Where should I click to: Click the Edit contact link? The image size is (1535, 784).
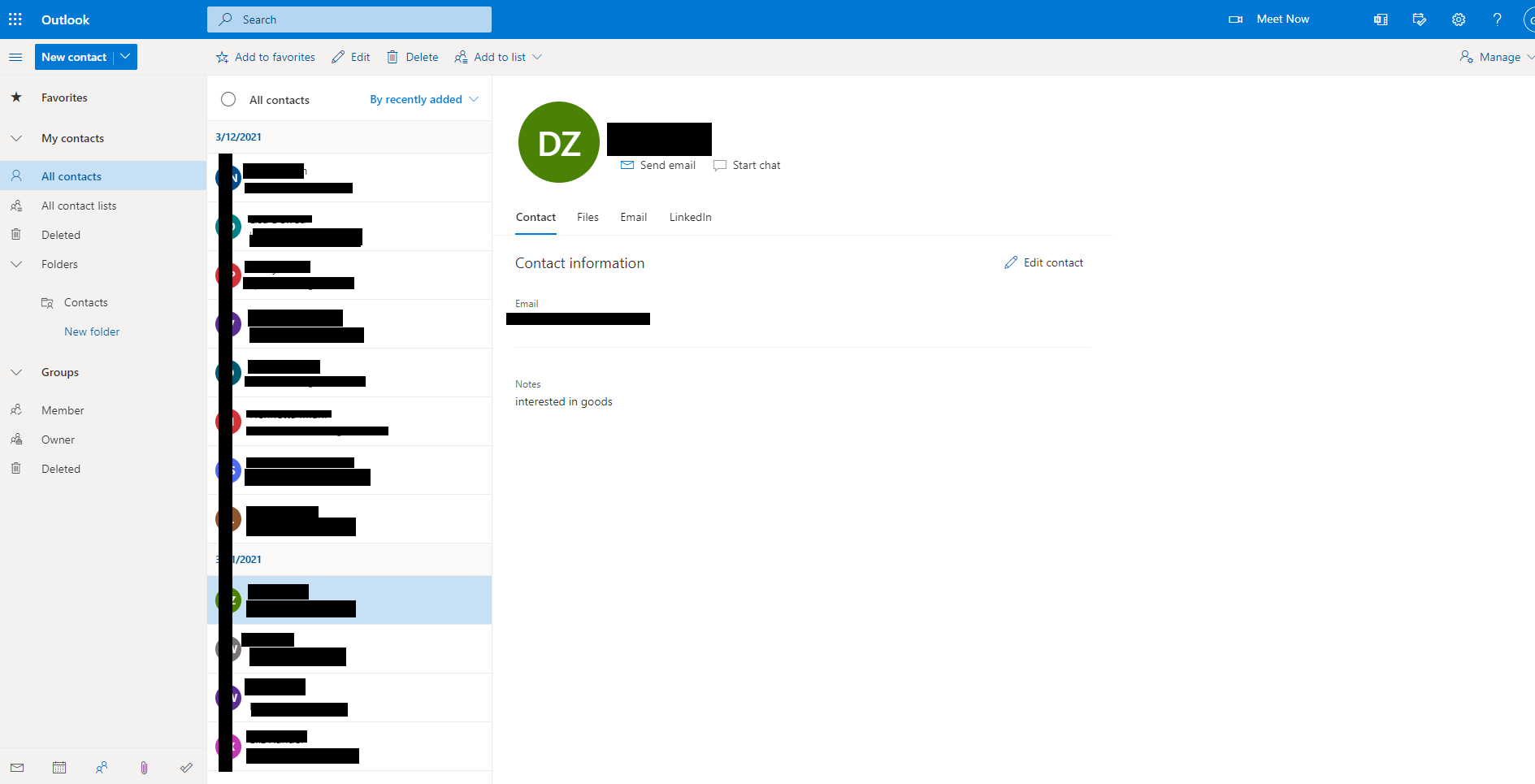click(1043, 262)
